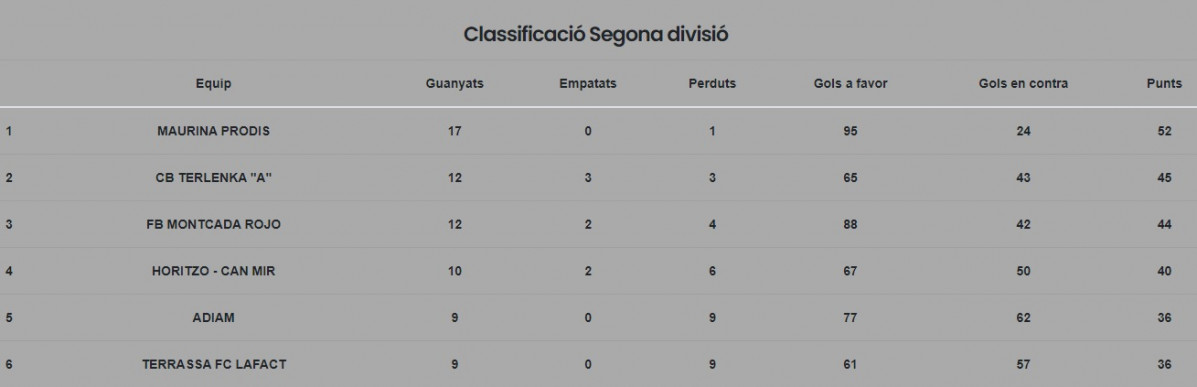Select the ADIAM team name
This screenshot has width=1197, height=387.
click(x=213, y=318)
